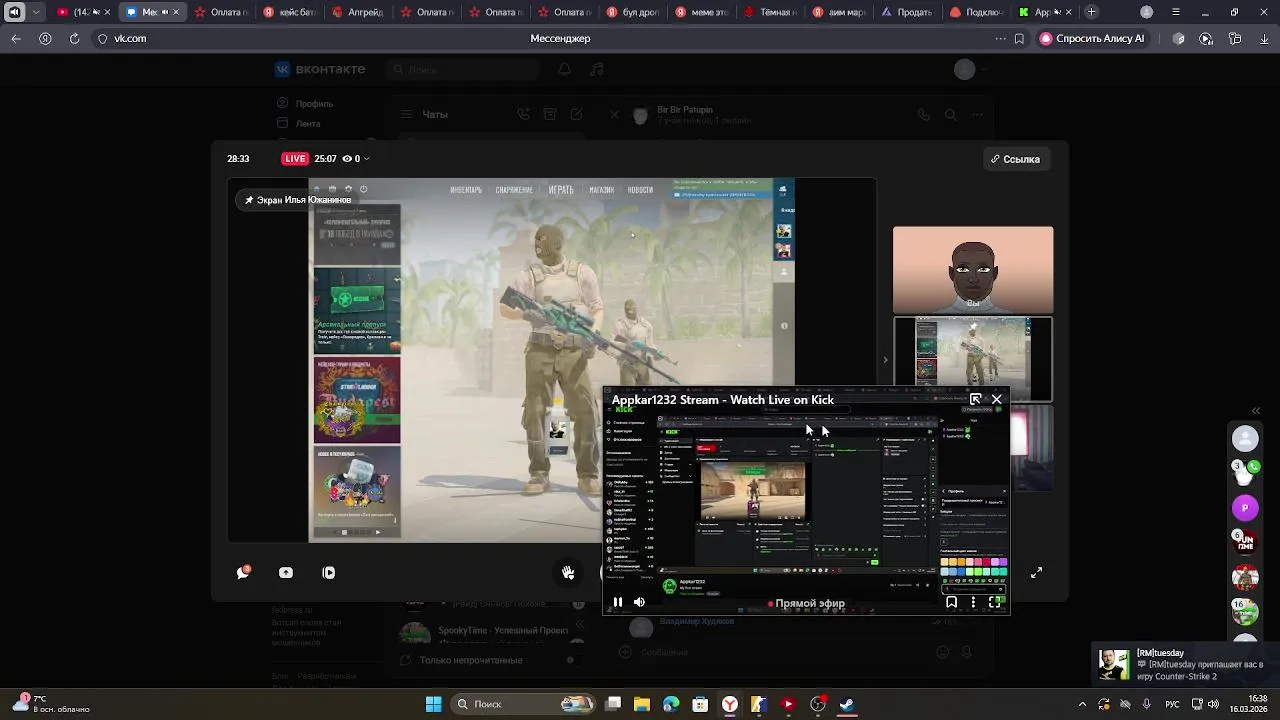Open the call chat messages icon
The image size is (1280, 720).
[x=243, y=572]
